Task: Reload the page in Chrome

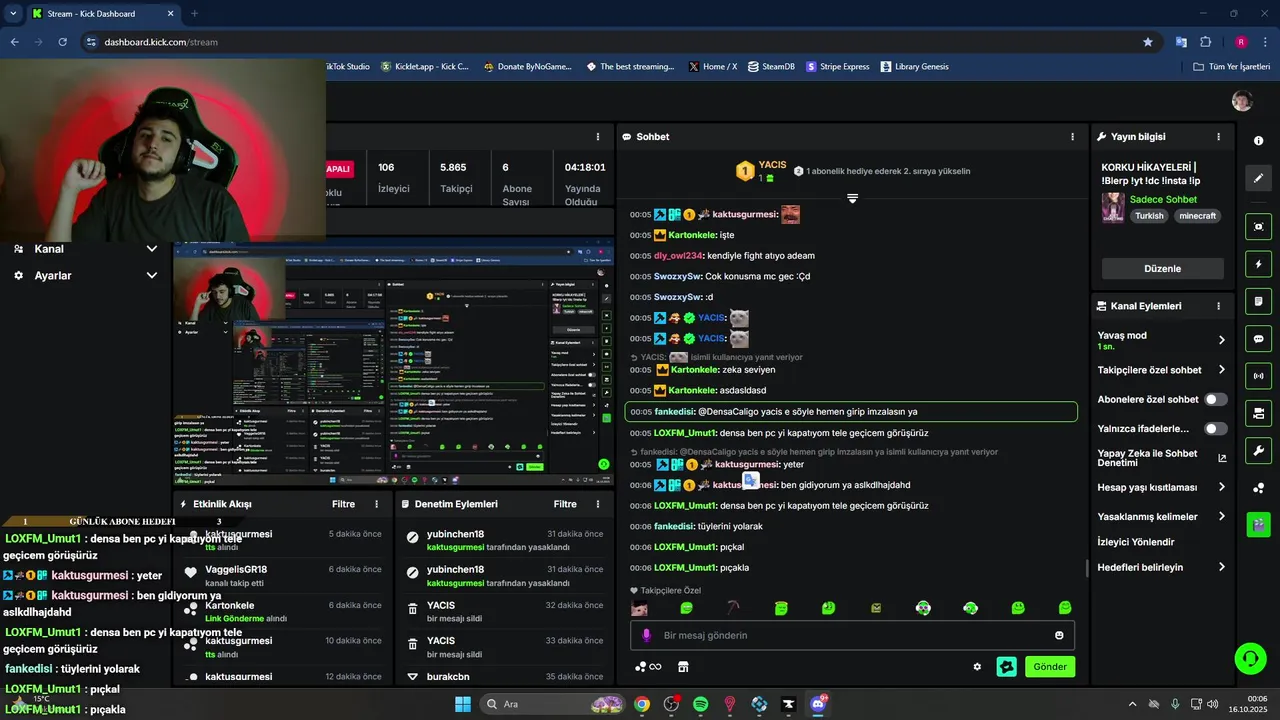Action: click(63, 42)
